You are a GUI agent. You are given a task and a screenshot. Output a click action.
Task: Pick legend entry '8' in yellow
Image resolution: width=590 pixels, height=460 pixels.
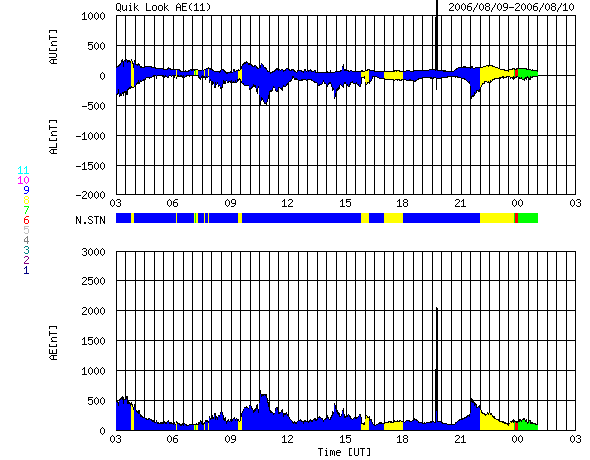(26, 200)
